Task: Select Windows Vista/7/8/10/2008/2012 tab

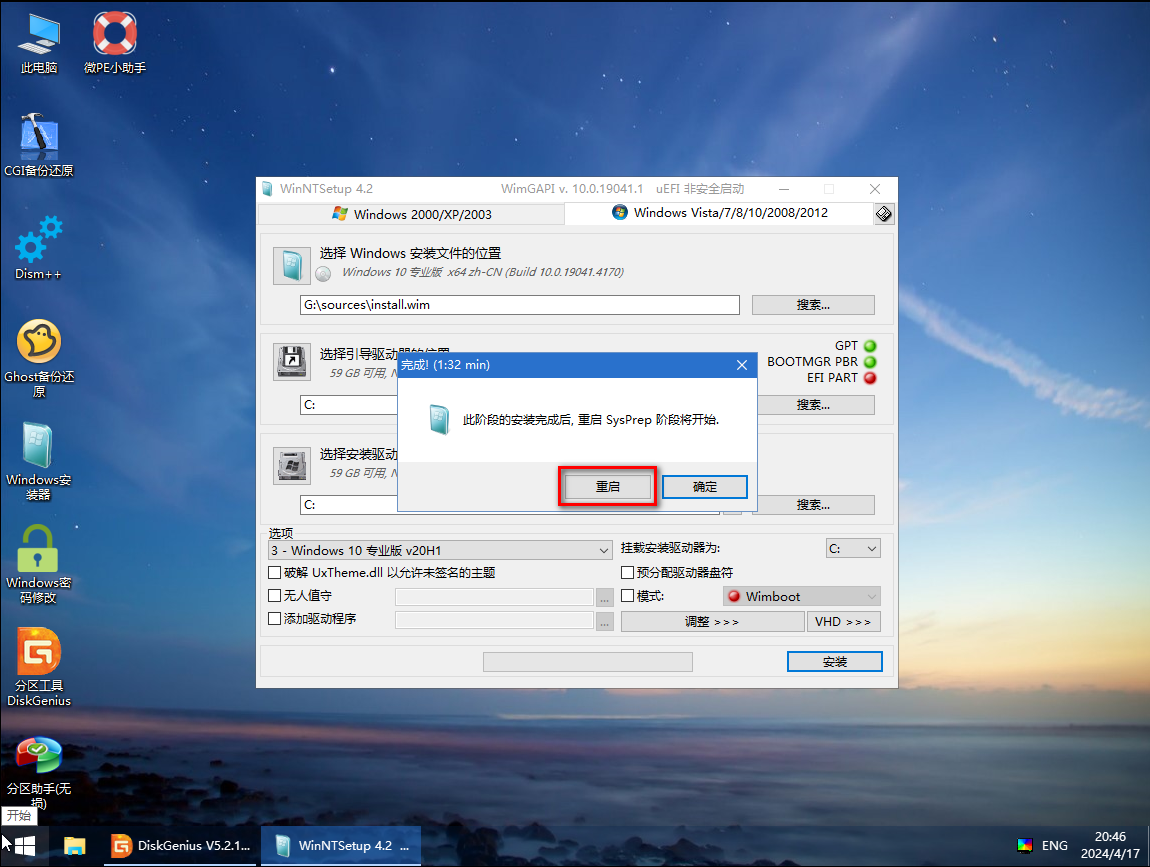Action: coord(719,213)
